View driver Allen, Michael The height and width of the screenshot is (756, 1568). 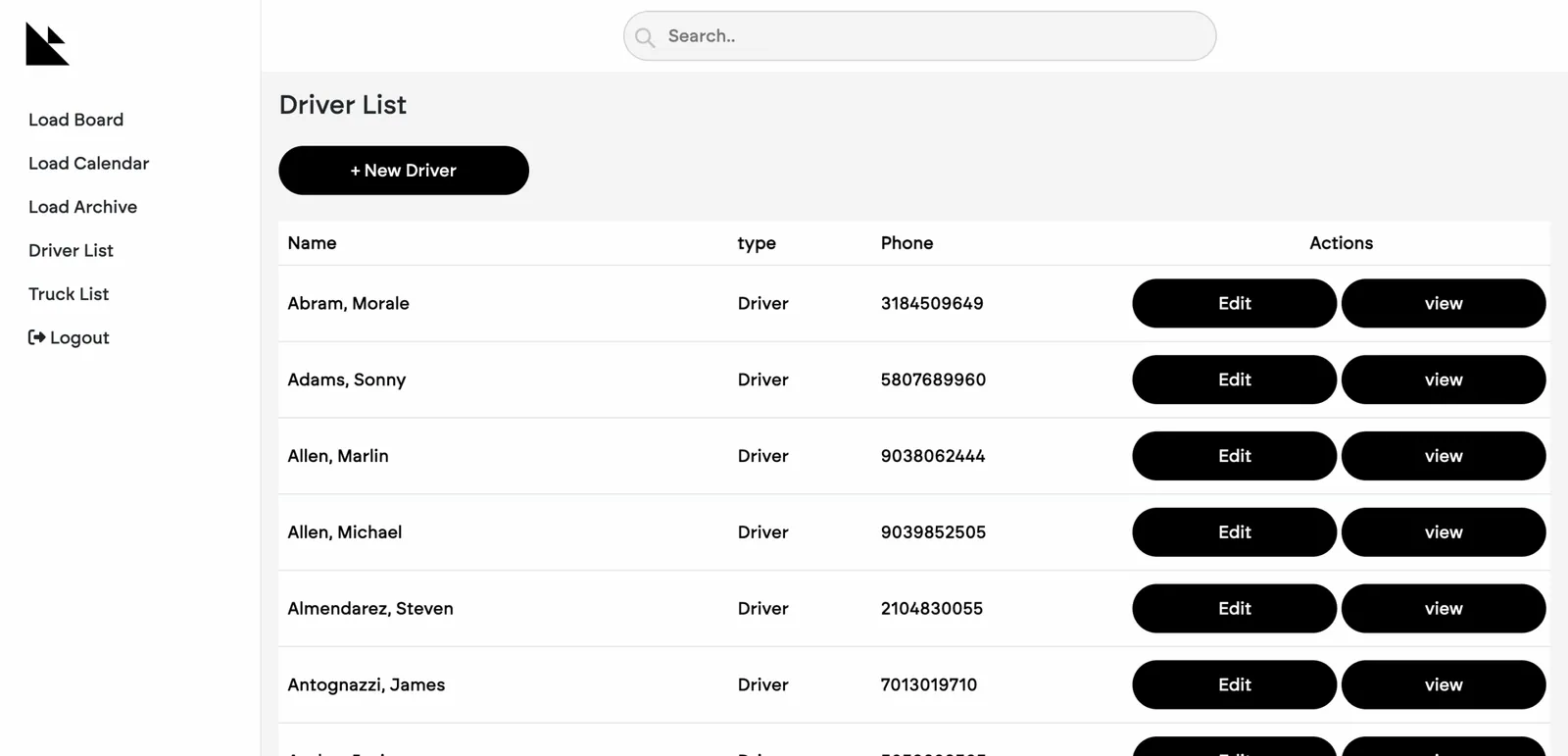tap(1444, 532)
